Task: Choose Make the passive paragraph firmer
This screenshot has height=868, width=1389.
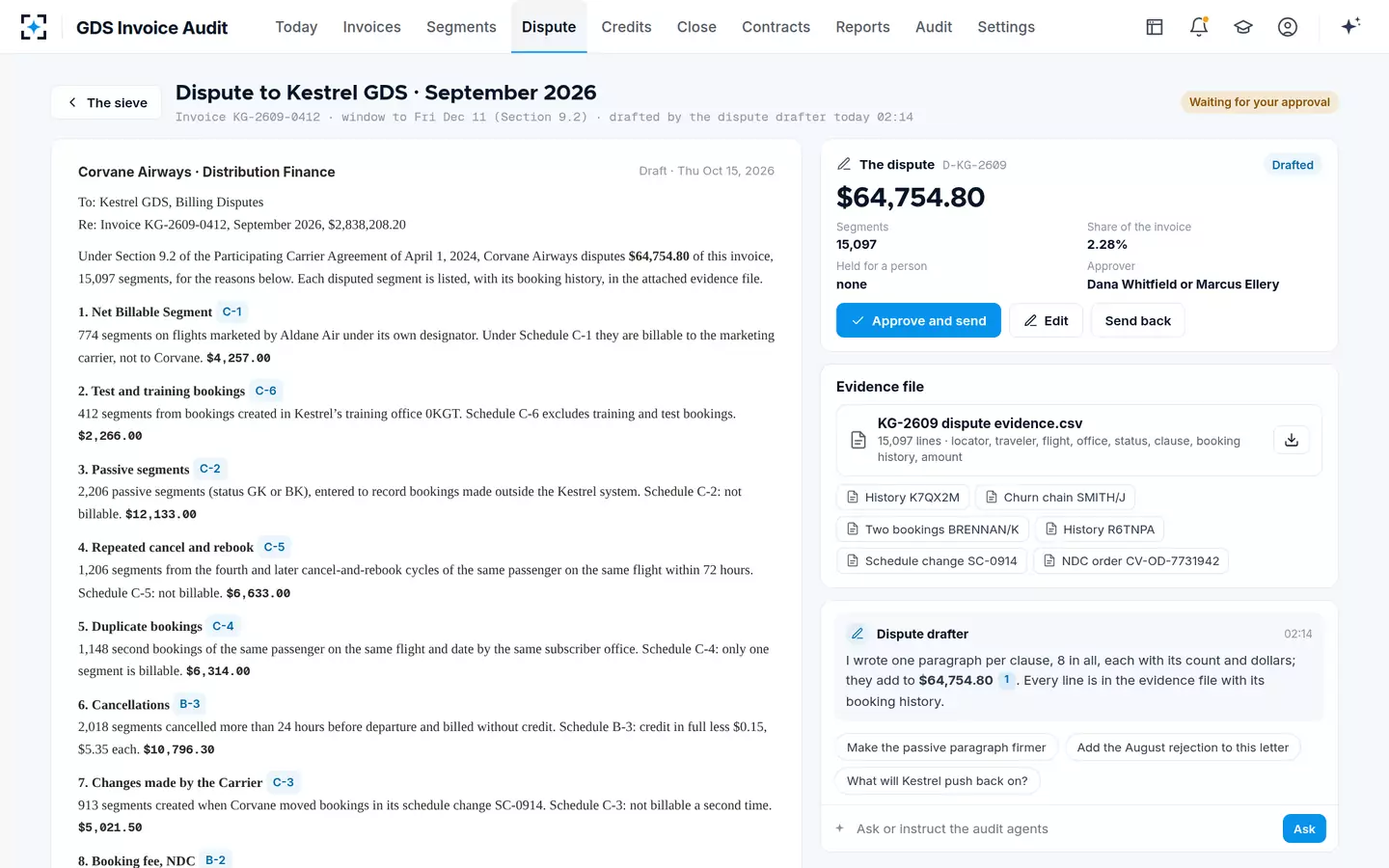Action: pyautogui.click(x=946, y=747)
